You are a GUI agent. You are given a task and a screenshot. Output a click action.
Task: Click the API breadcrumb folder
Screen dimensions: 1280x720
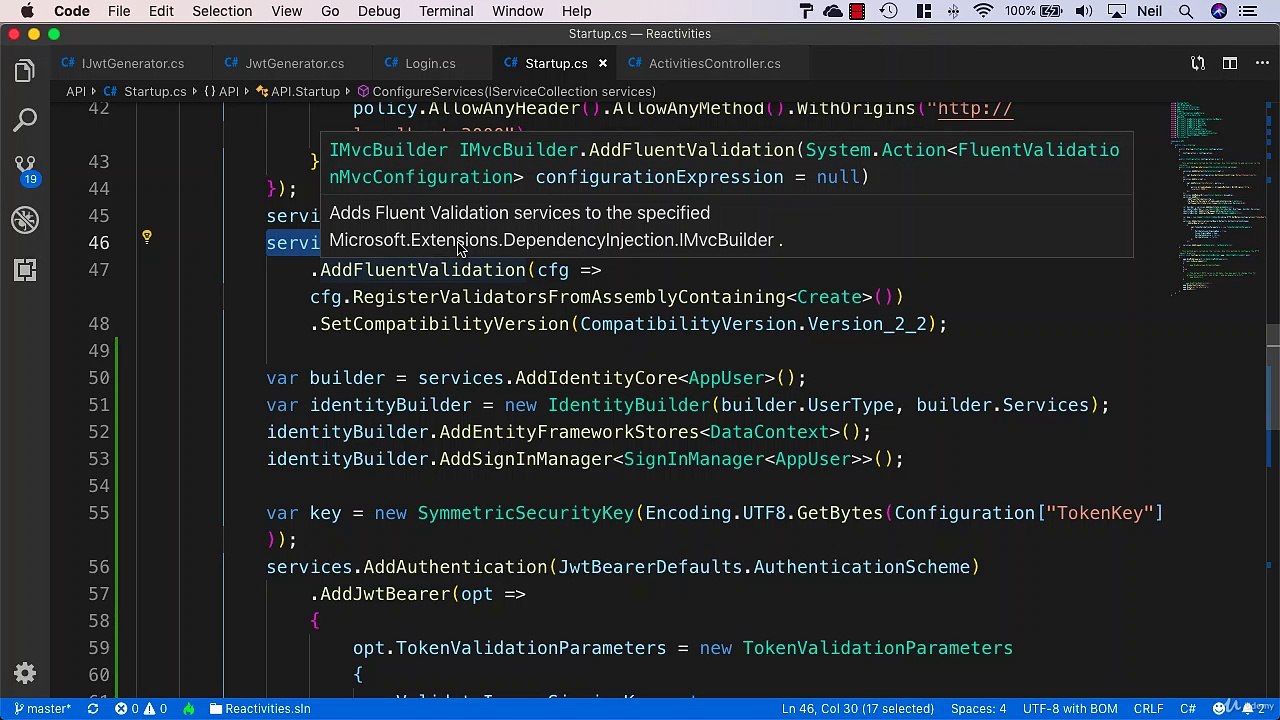click(76, 91)
